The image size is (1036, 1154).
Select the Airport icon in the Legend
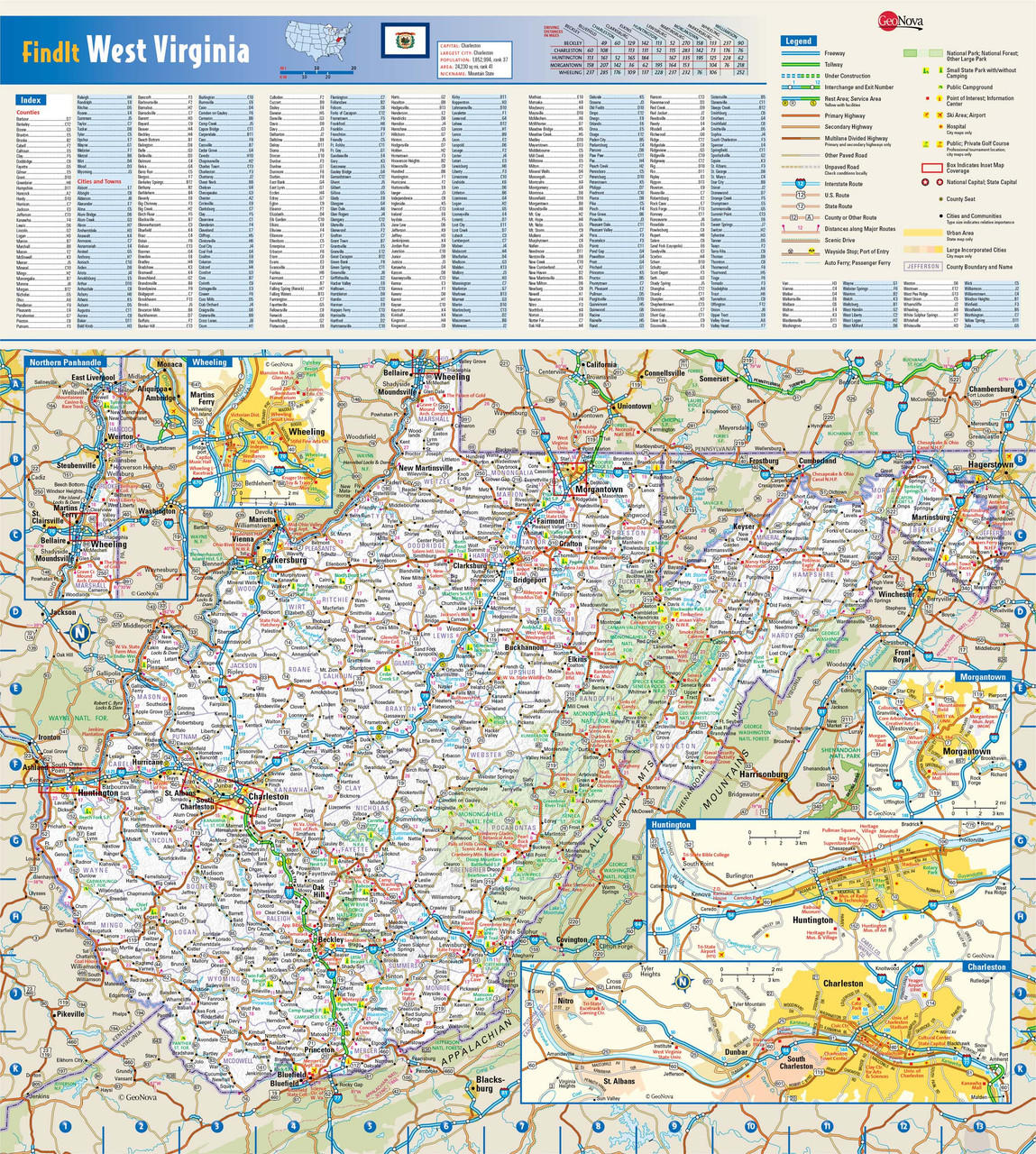coord(940,115)
